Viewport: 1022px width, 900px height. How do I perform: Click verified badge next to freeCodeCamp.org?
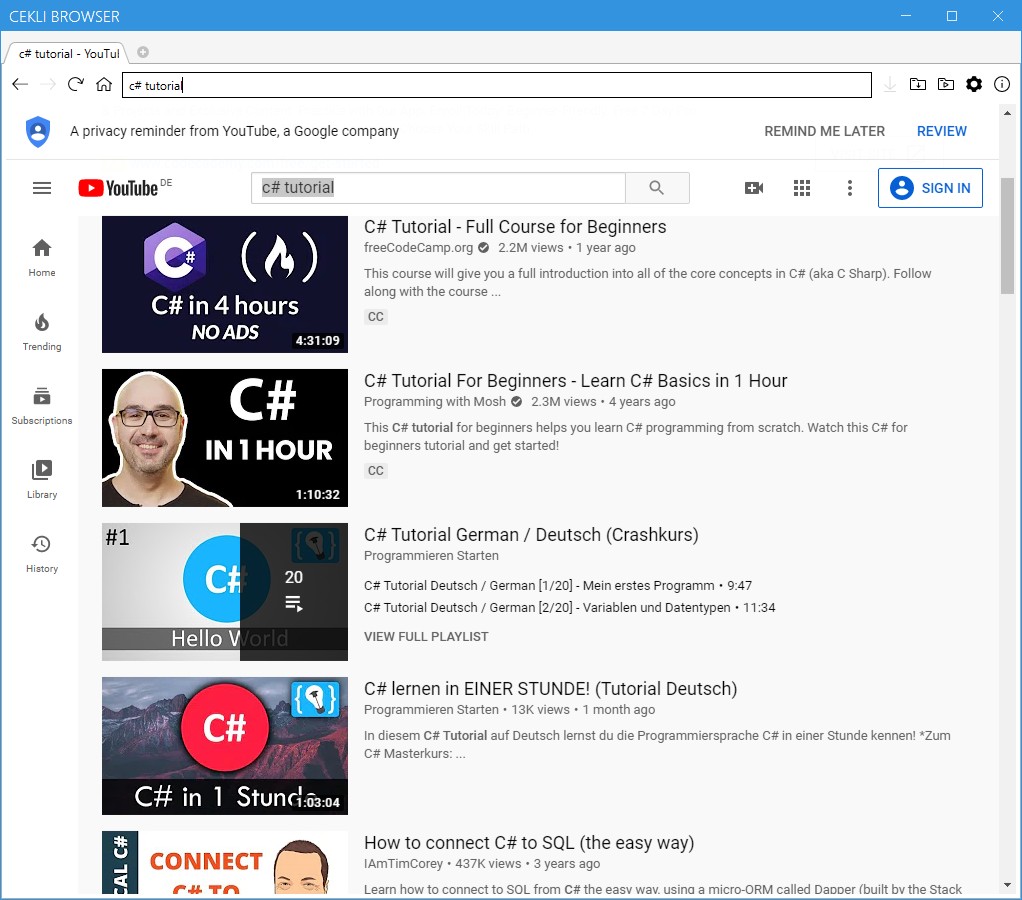(x=484, y=248)
